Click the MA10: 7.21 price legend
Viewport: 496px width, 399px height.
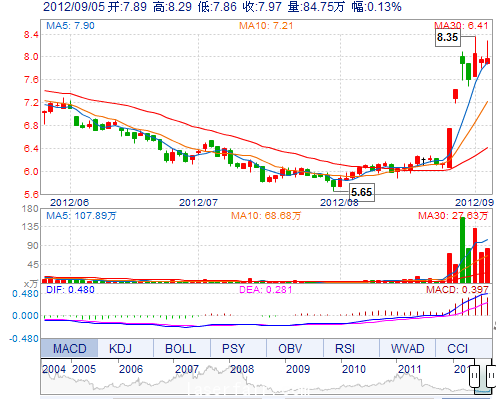click(266, 26)
